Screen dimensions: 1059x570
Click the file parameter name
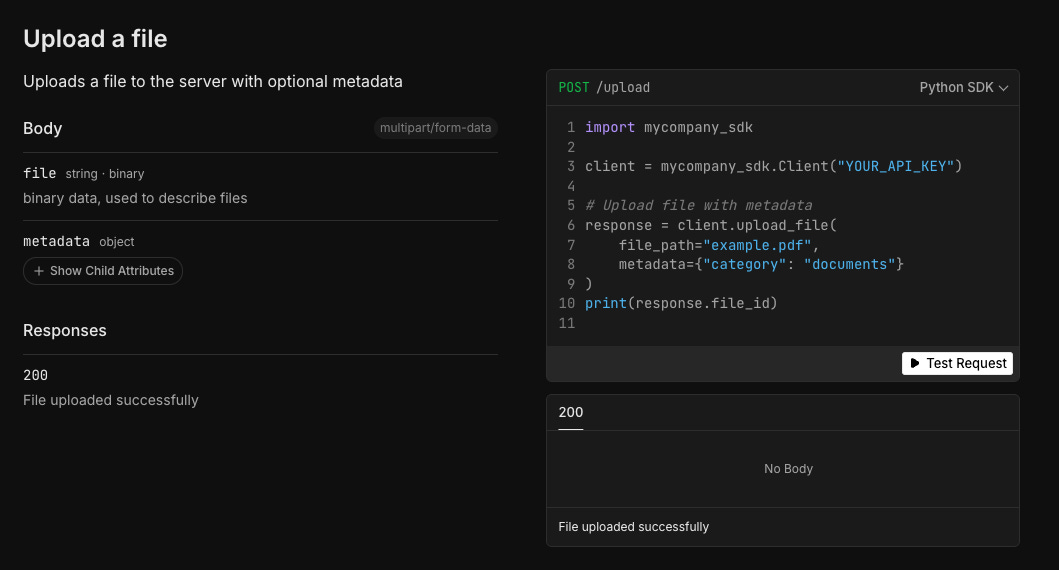[x=39, y=174]
